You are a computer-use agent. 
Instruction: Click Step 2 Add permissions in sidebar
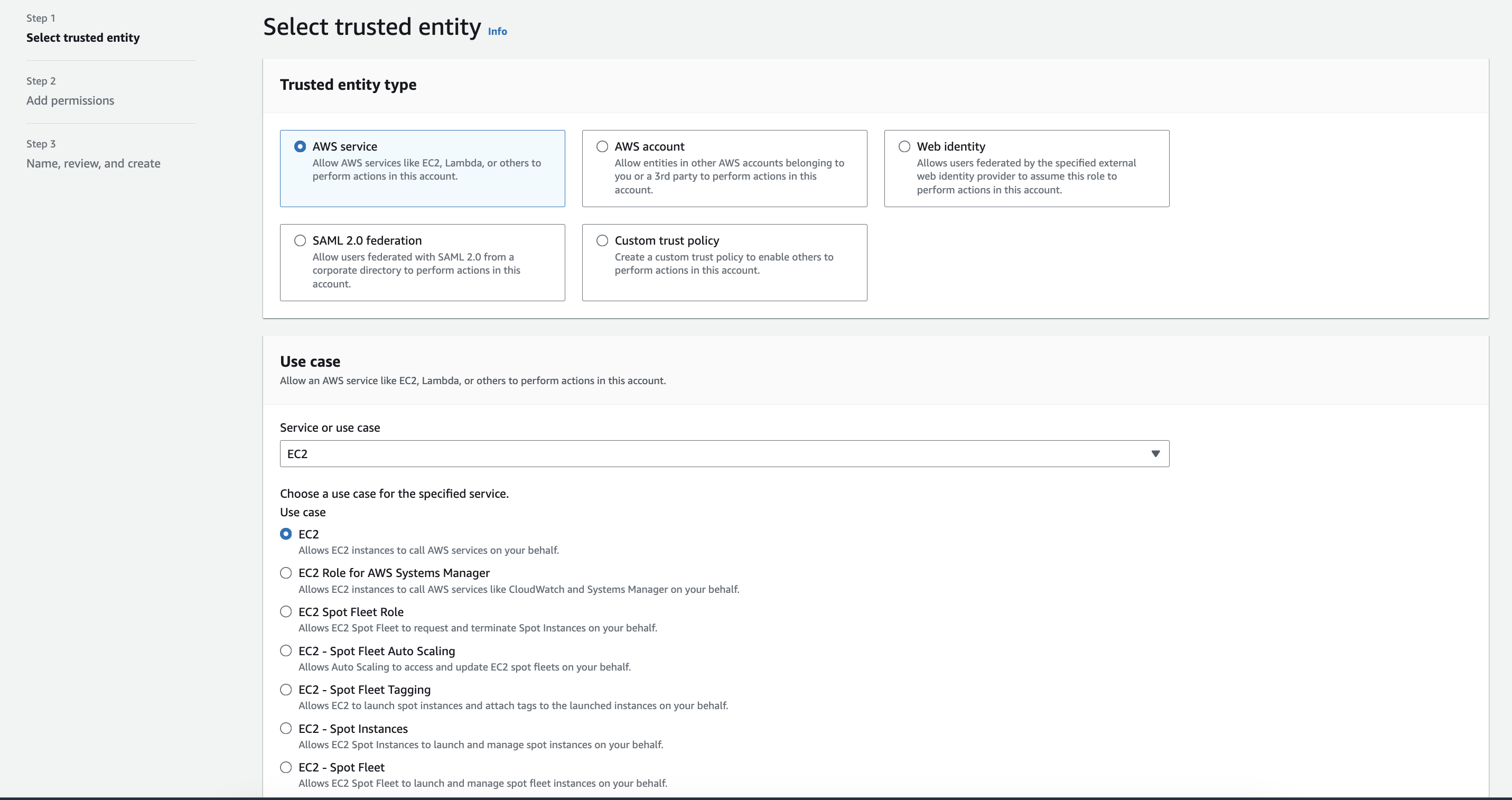coord(70,100)
